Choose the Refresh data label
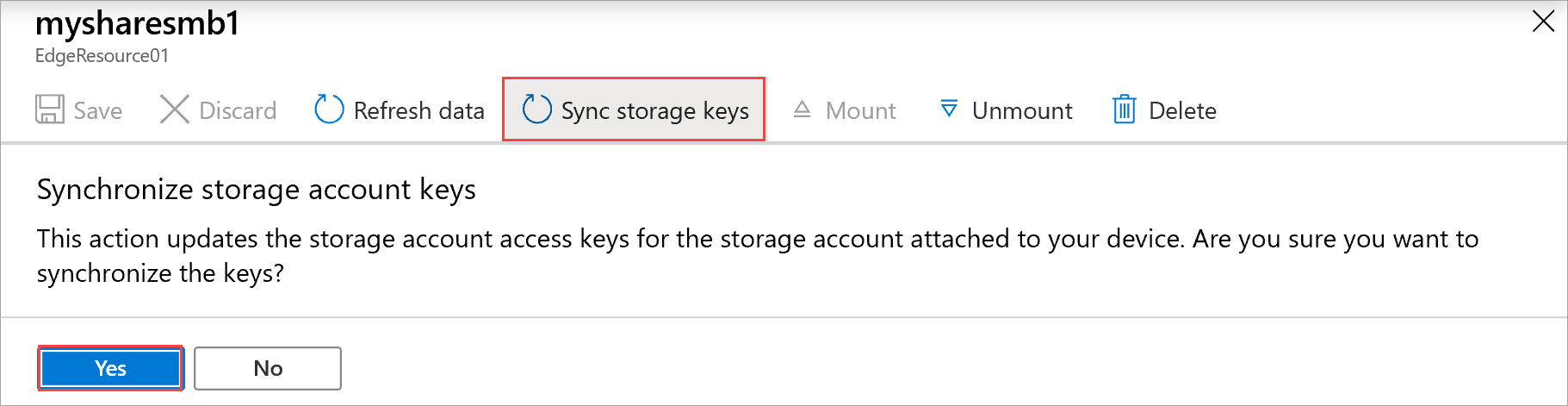1568x406 pixels. tap(419, 110)
